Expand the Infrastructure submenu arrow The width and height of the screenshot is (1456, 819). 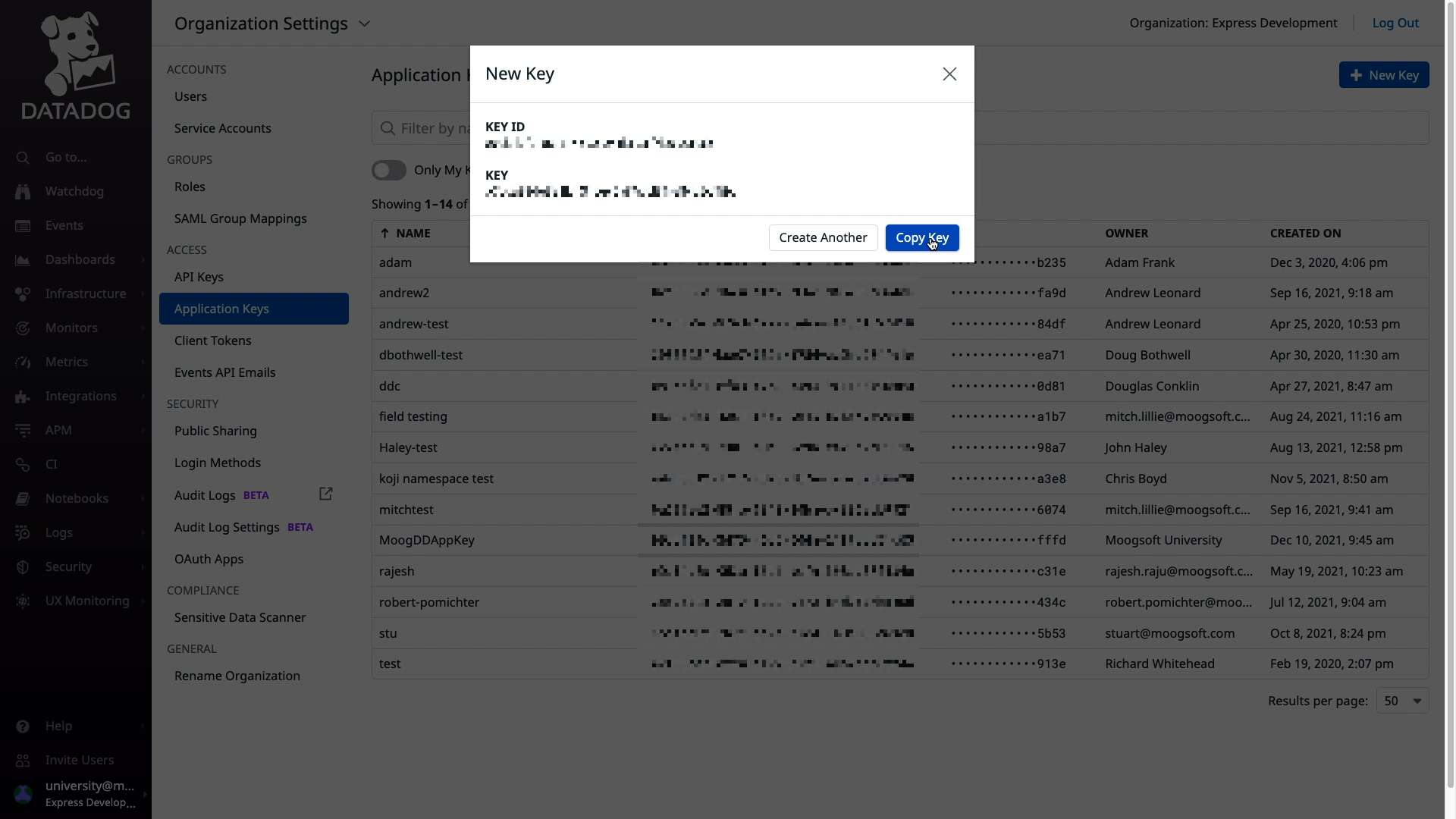click(143, 294)
